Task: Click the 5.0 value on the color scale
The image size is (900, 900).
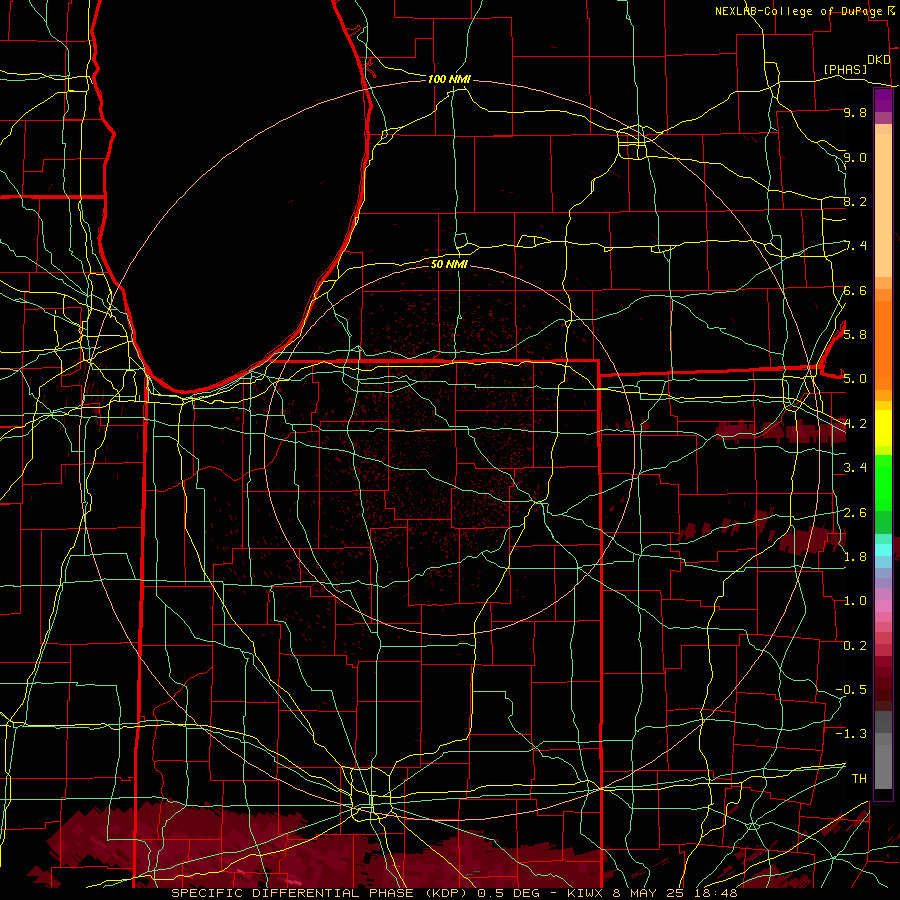Action: coord(855,379)
